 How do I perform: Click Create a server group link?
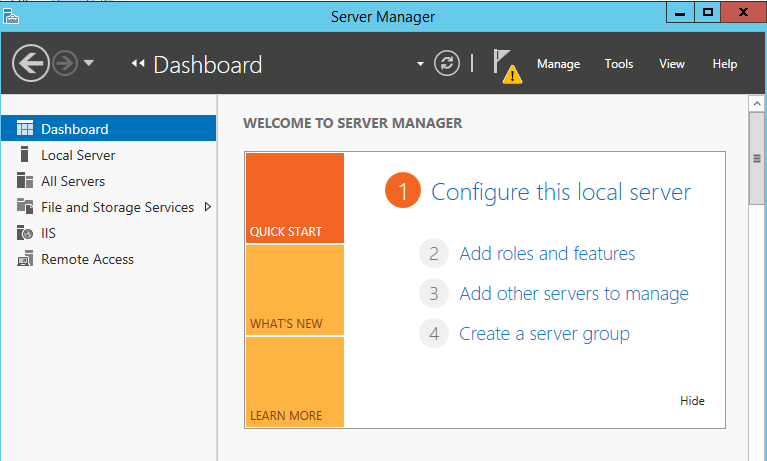click(x=544, y=334)
